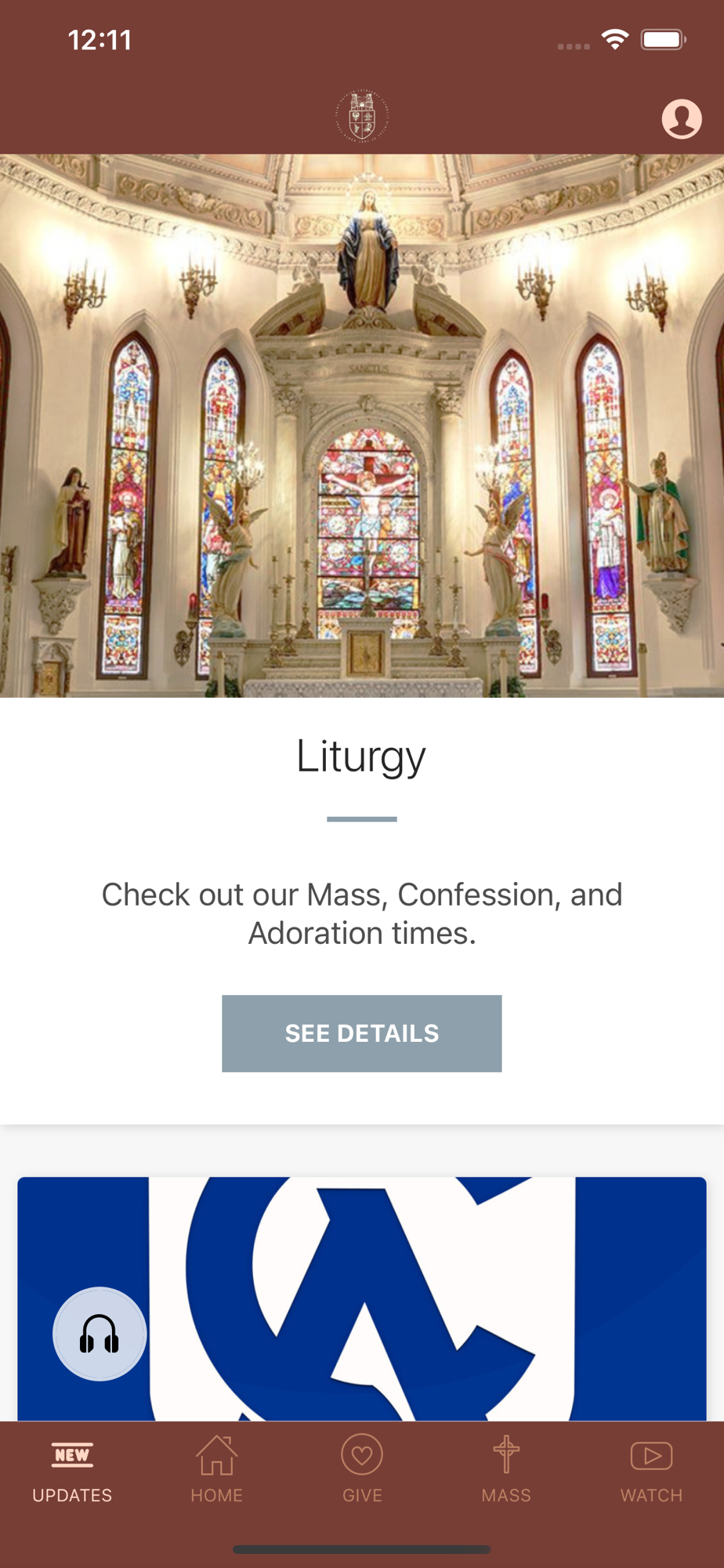Switch to the HOME tab label

pos(217,1495)
